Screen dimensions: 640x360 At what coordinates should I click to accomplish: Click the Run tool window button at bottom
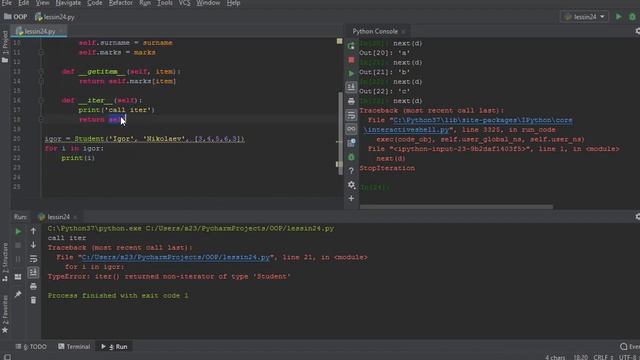114,347
